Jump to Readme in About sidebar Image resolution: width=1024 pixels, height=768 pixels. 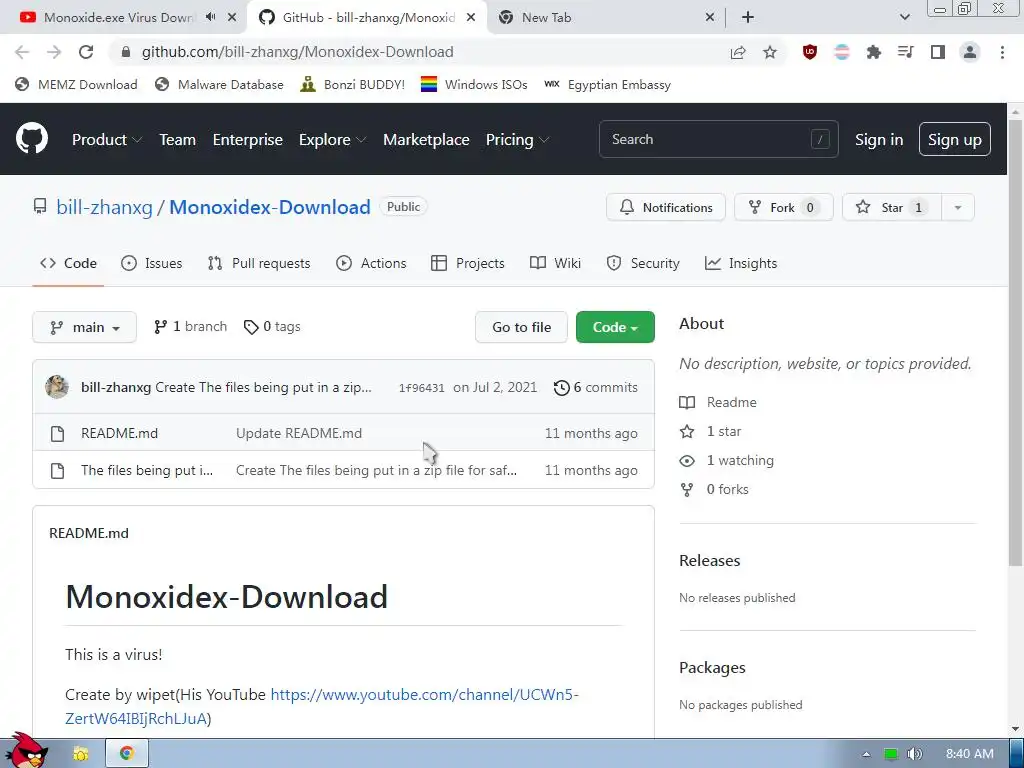tap(718, 402)
